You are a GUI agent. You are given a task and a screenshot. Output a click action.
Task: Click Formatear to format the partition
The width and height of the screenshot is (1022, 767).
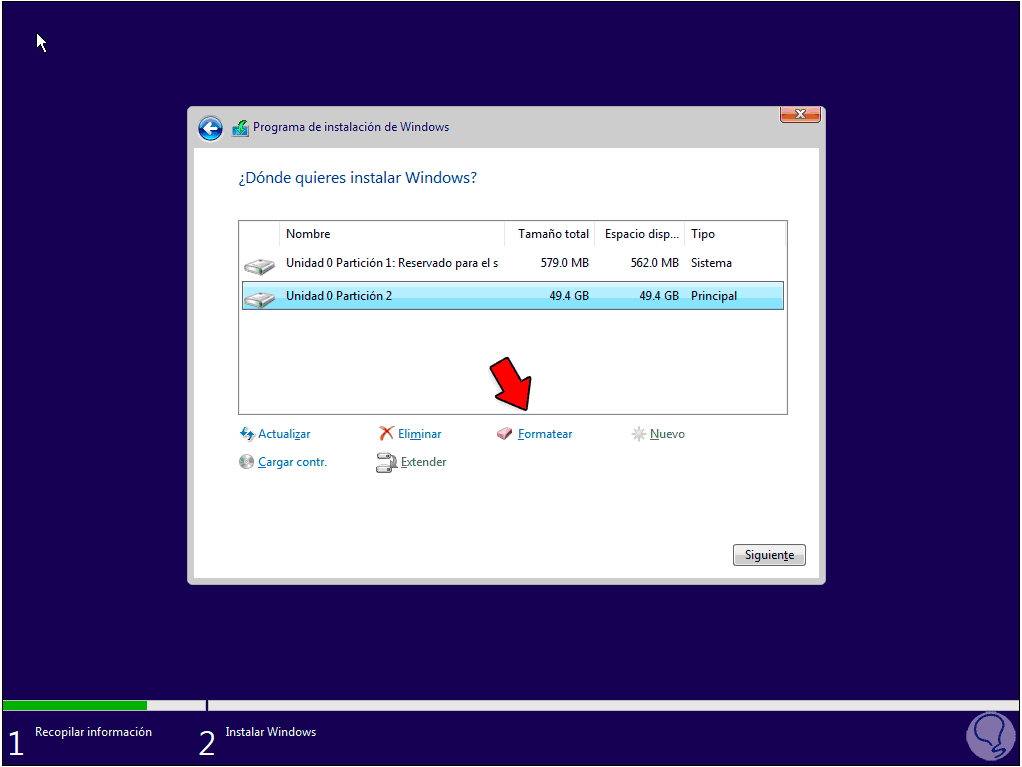click(545, 434)
